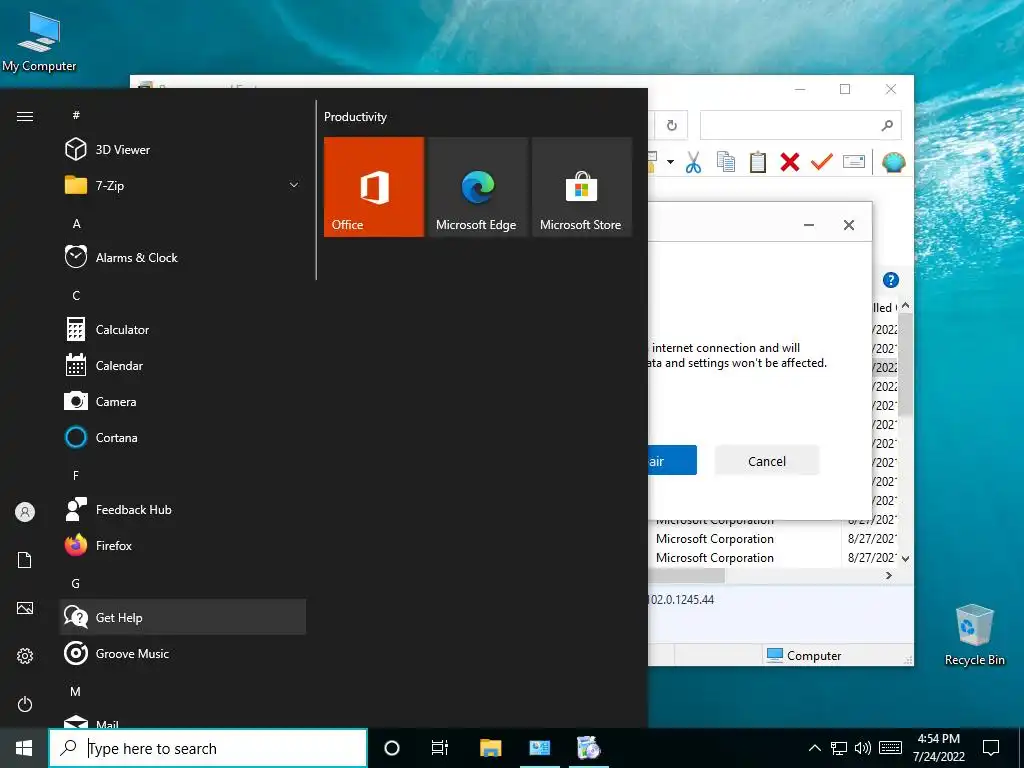Image resolution: width=1024 pixels, height=768 pixels.
Task: Click the G letter group header
Action: [x=76, y=583]
